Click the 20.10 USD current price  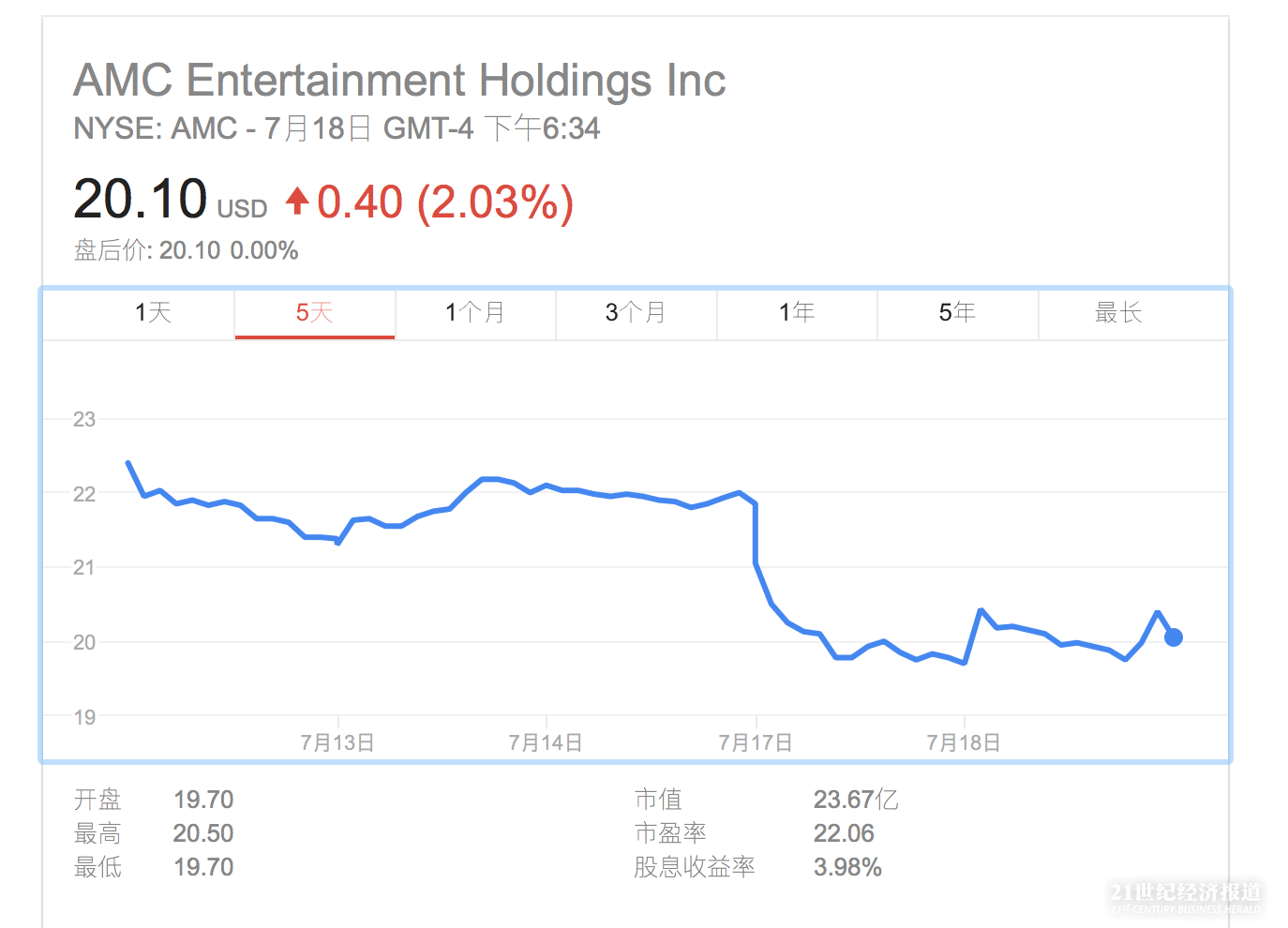point(170,200)
